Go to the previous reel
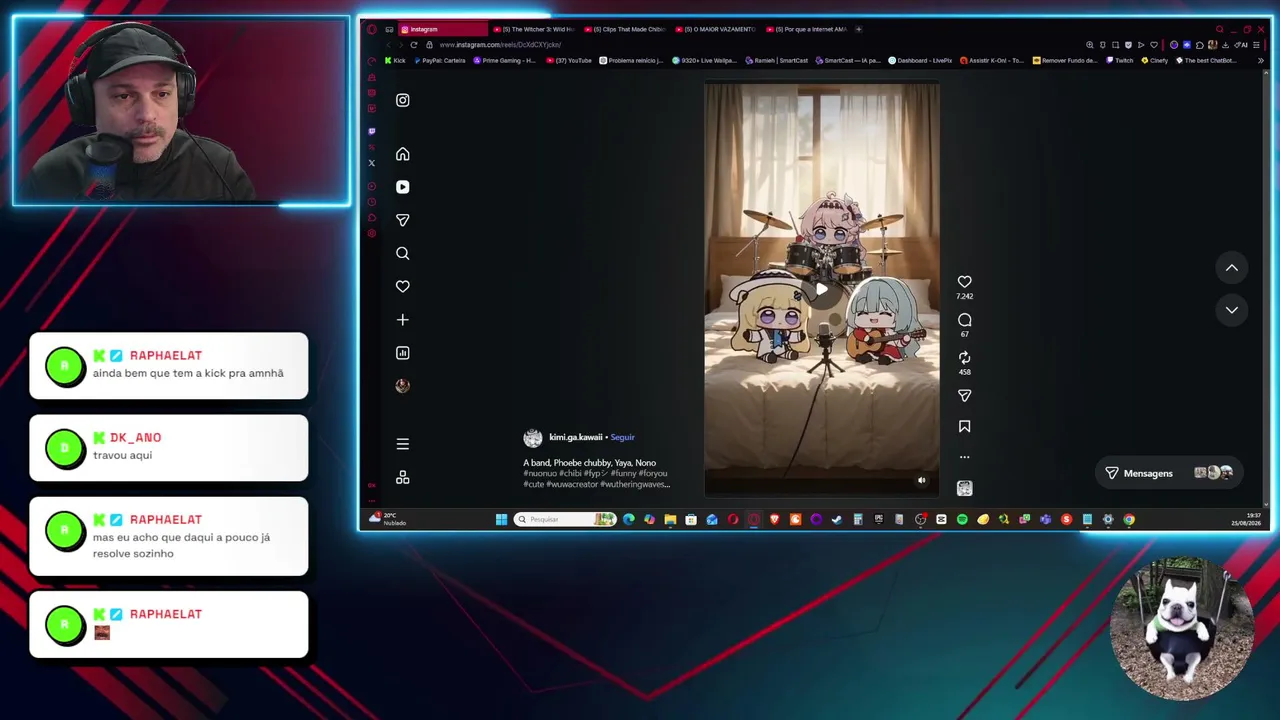Viewport: 1280px width, 720px height. tap(1231, 268)
